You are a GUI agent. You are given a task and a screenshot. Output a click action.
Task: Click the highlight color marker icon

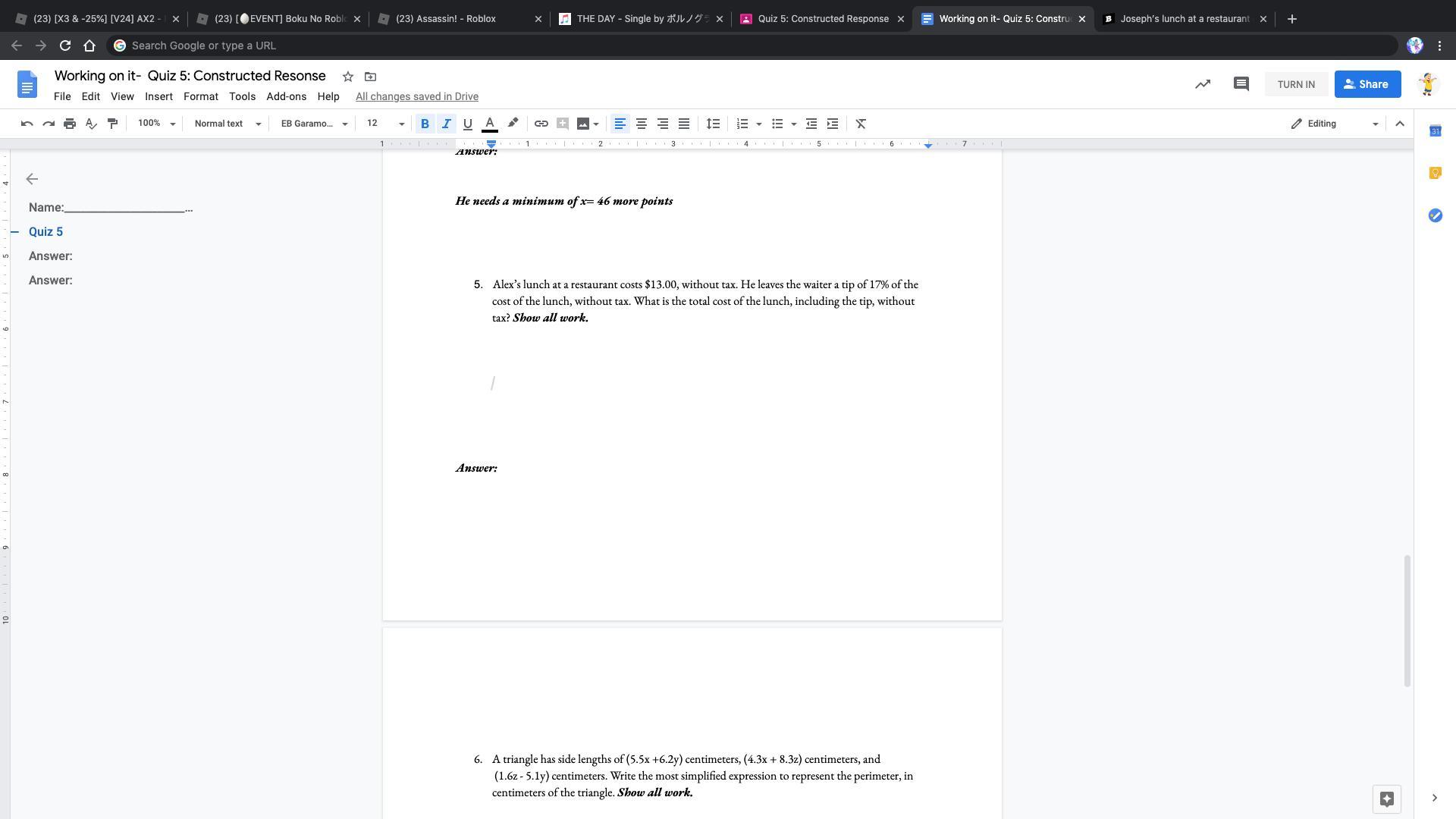pyautogui.click(x=513, y=124)
